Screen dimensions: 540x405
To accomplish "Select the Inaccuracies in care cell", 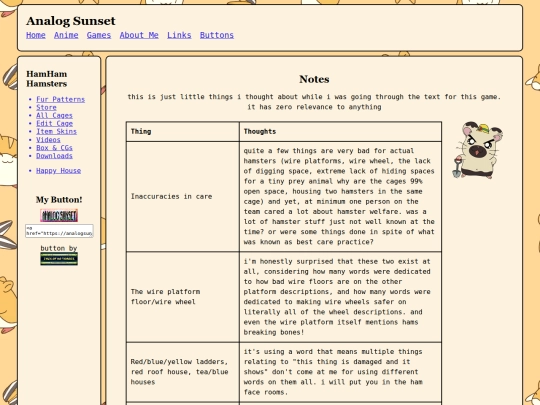I will coord(183,196).
